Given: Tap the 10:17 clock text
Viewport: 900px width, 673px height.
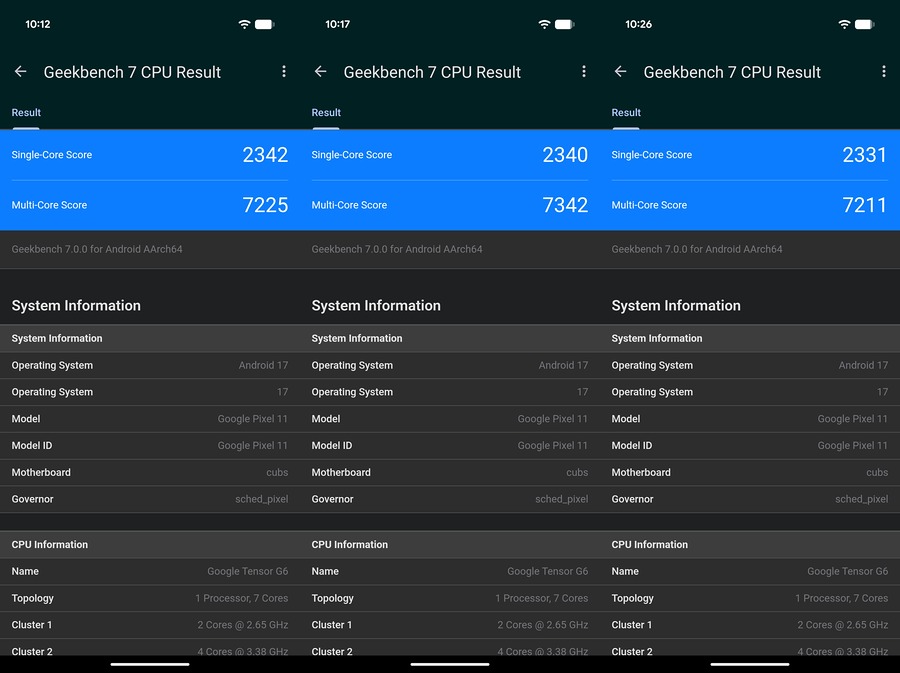Looking at the screenshot, I should 338,24.
